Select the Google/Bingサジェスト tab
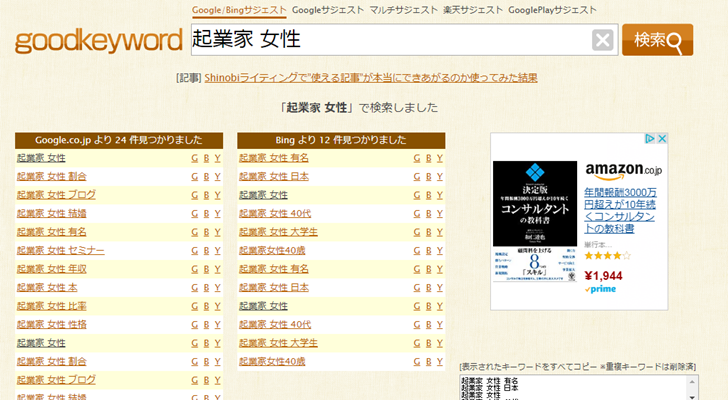728x400 pixels. 239,10
